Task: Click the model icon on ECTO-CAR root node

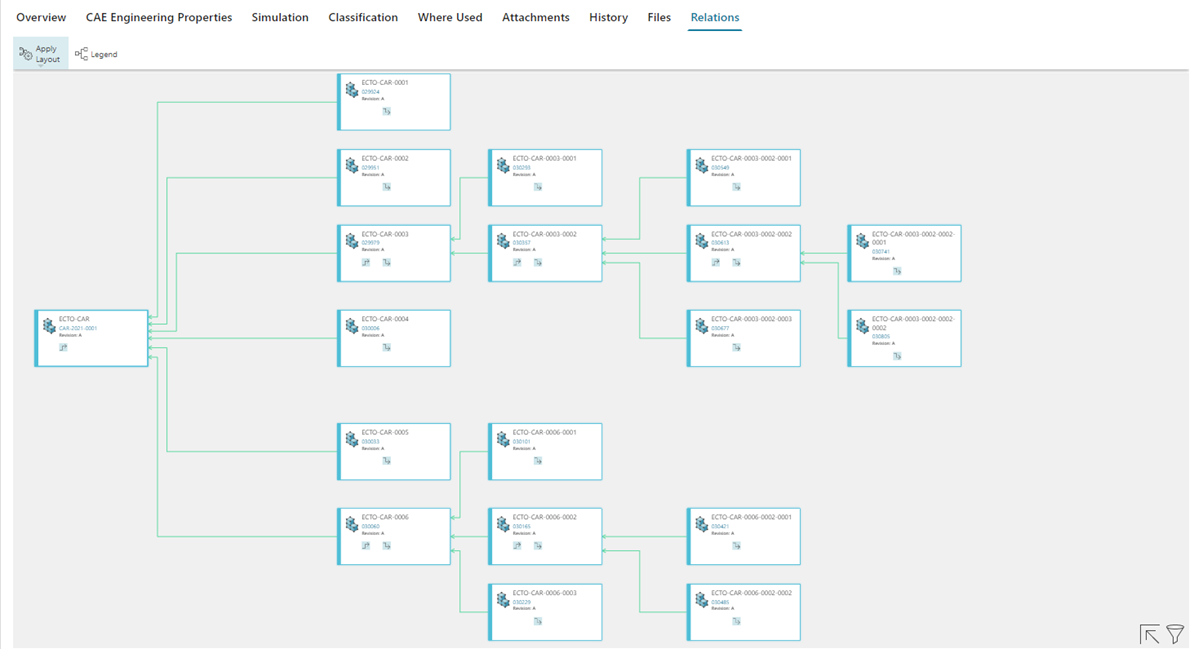Action: point(49,326)
